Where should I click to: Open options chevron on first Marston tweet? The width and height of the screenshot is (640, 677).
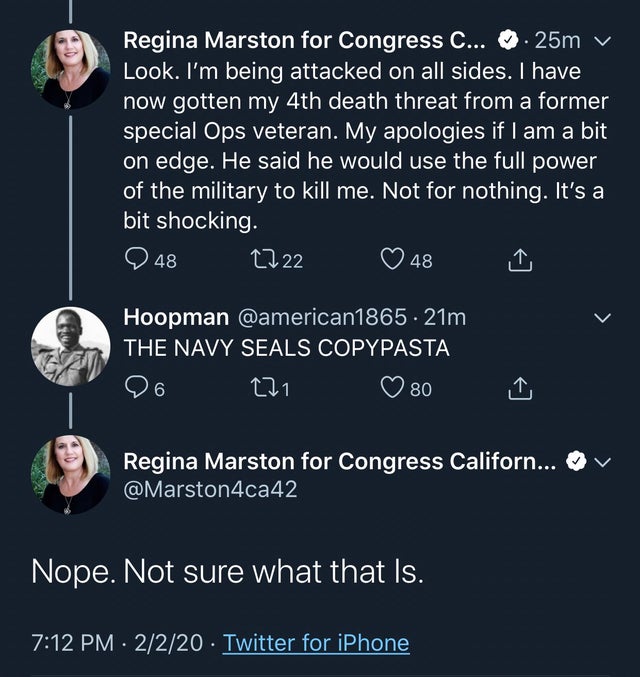[601, 41]
